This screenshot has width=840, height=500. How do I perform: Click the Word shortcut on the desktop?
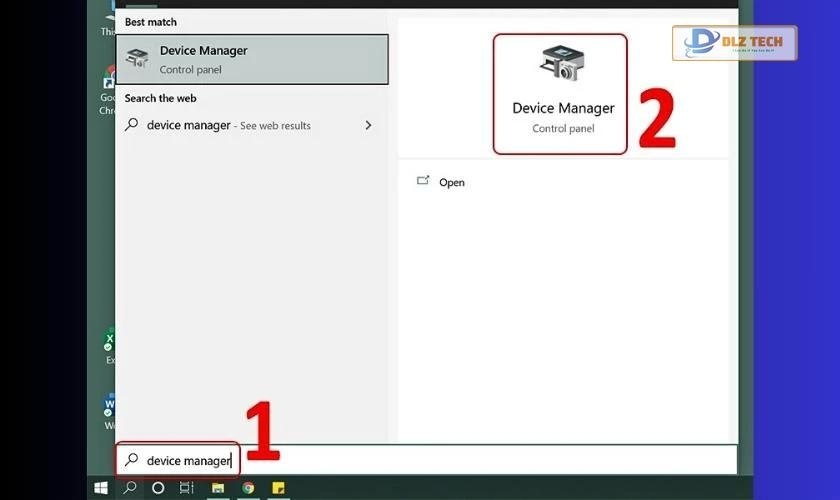(x=110, y=407)
